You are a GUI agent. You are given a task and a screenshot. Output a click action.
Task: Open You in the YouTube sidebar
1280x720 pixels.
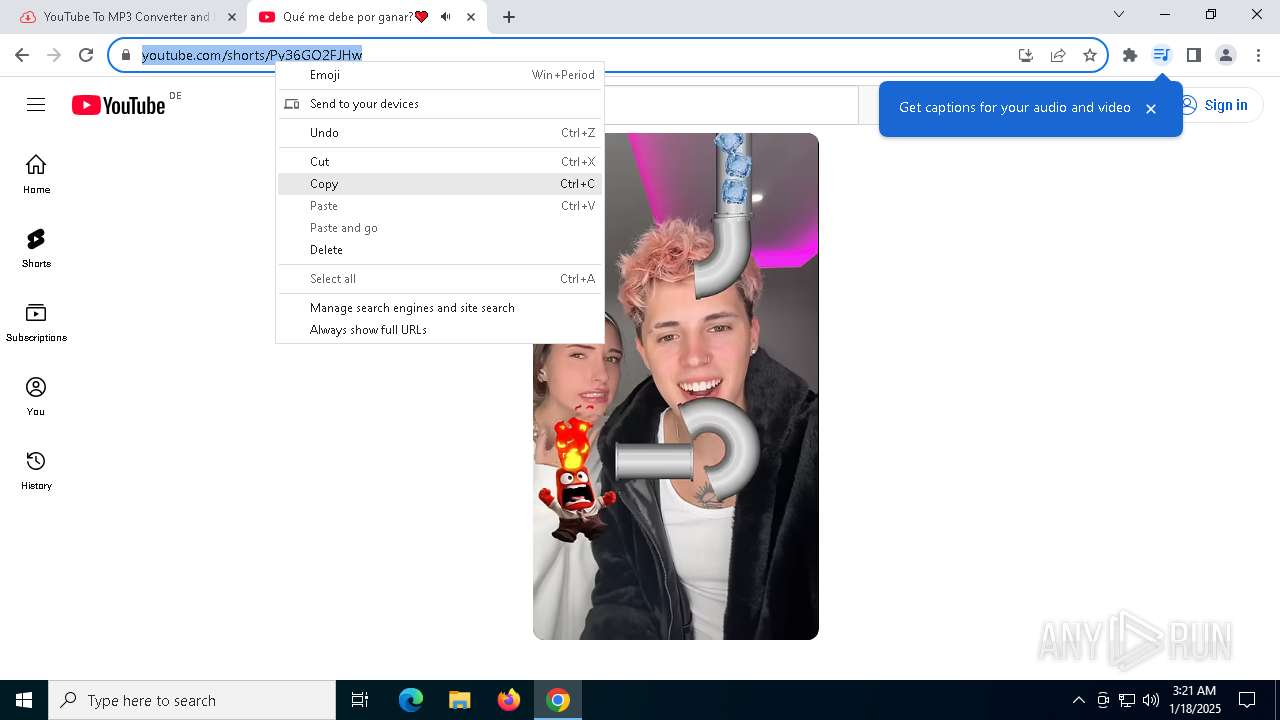[x=36, y=396]
